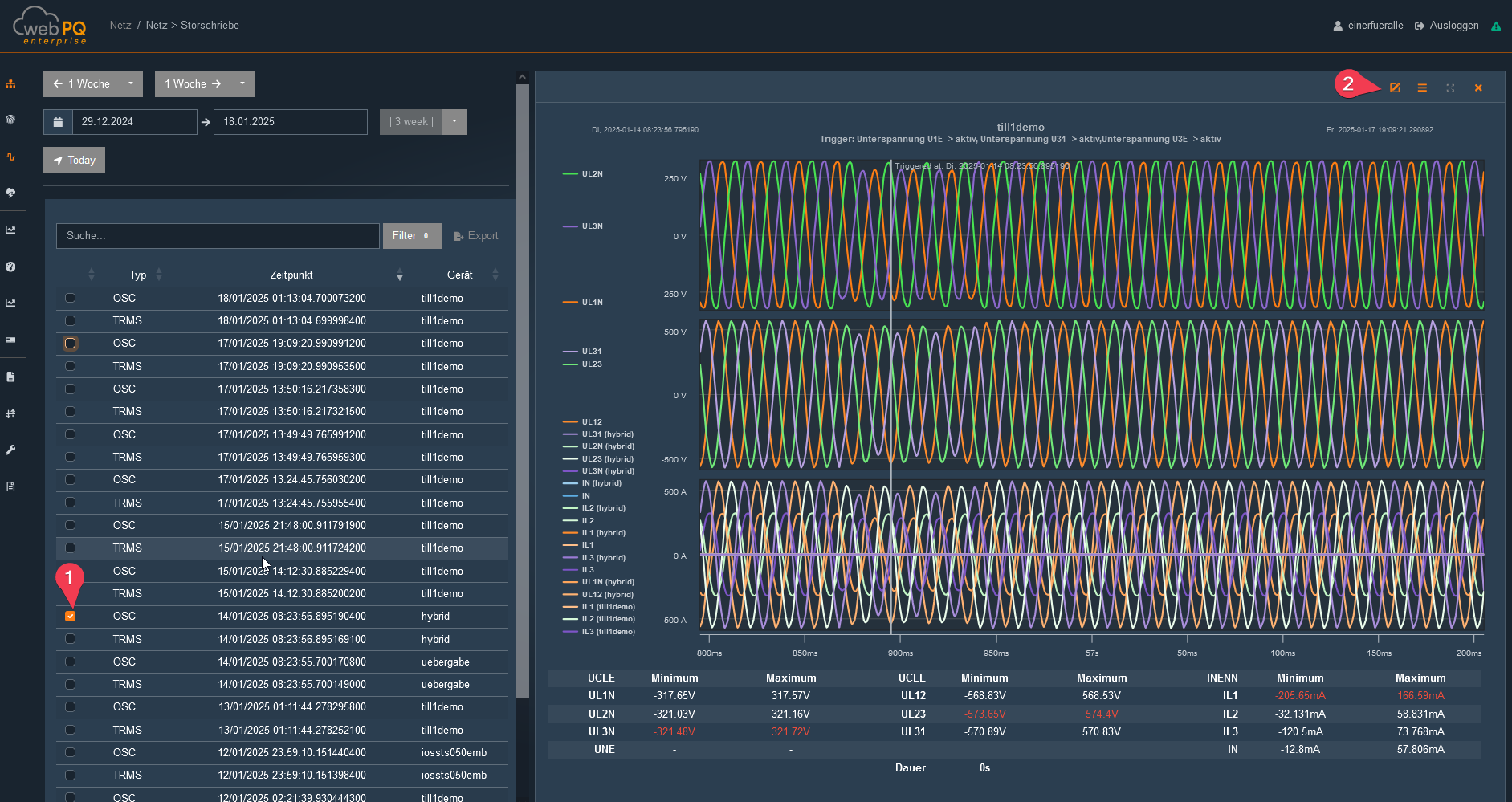Screen dimensions: 1512x802
Task: Click the edit pencil icon in chart panel
Action: tap(1395, 88)
